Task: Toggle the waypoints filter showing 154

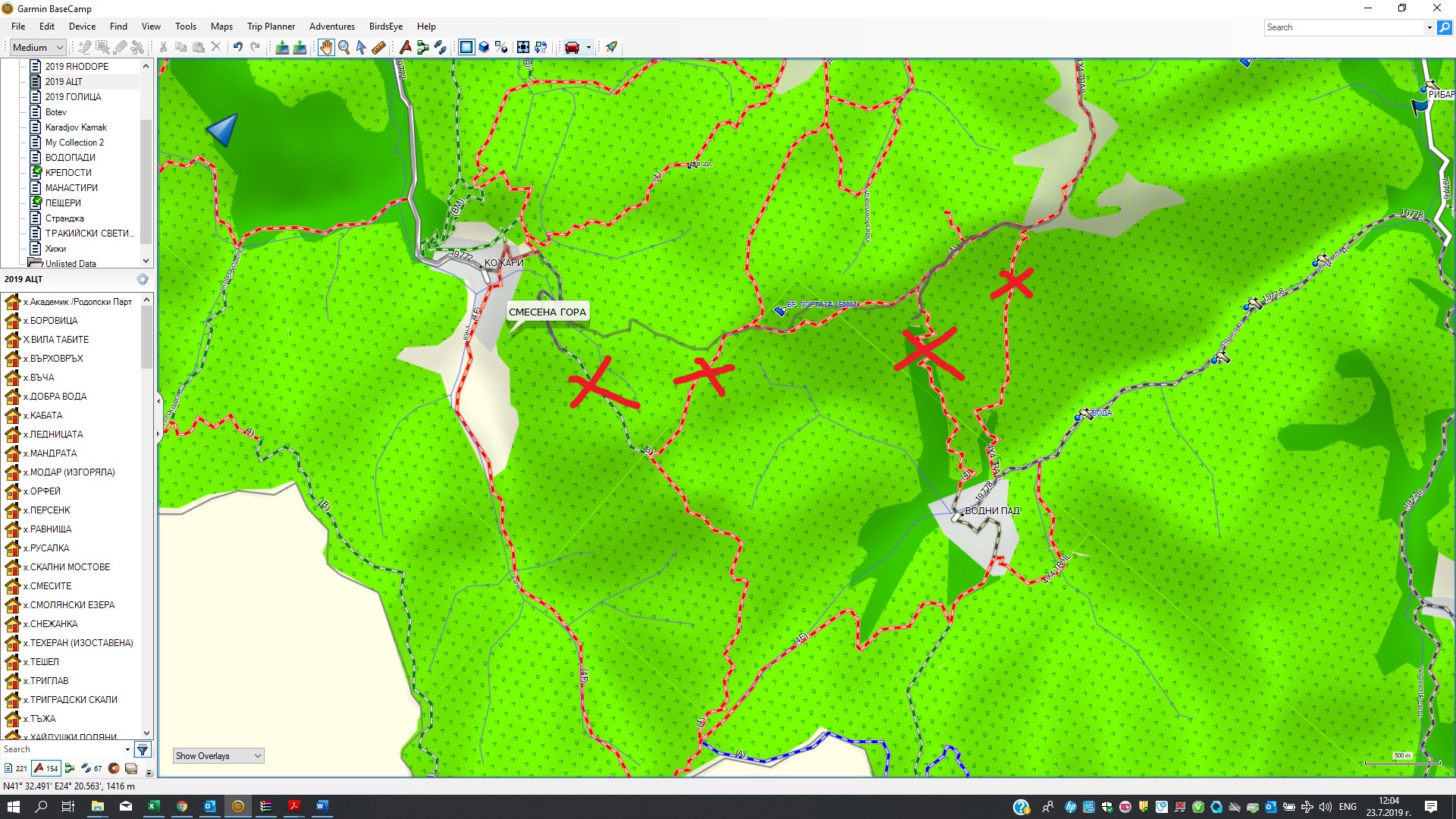Action: [45, 768]
